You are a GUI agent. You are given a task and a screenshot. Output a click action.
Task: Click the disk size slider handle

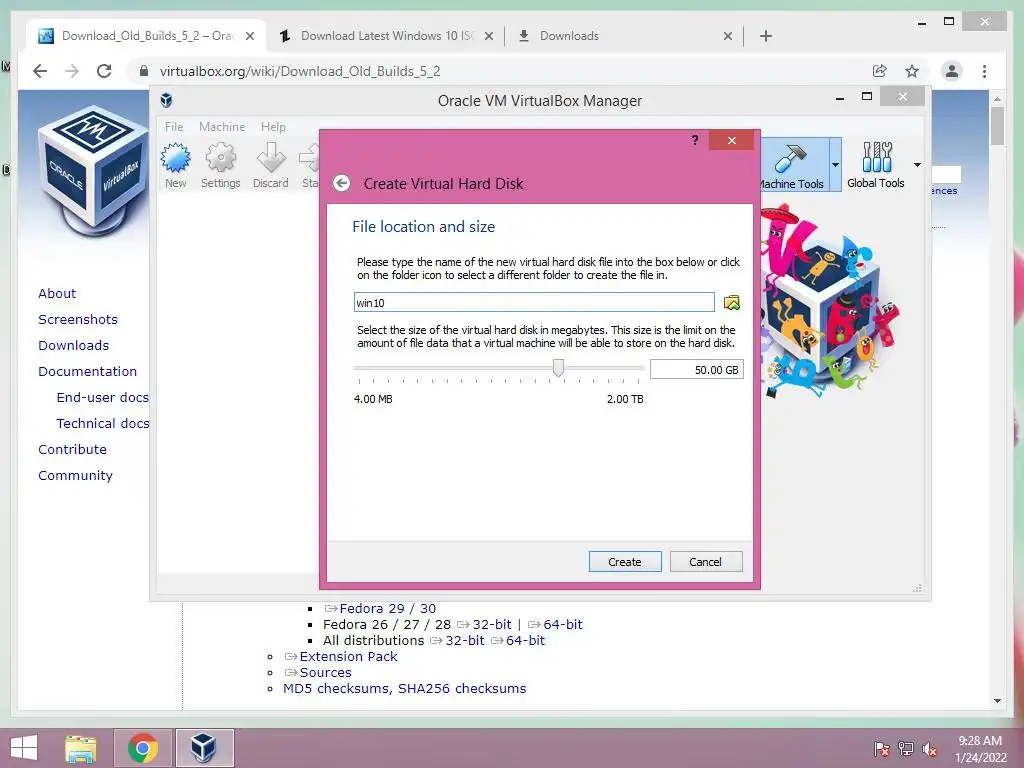click(558, 368)
